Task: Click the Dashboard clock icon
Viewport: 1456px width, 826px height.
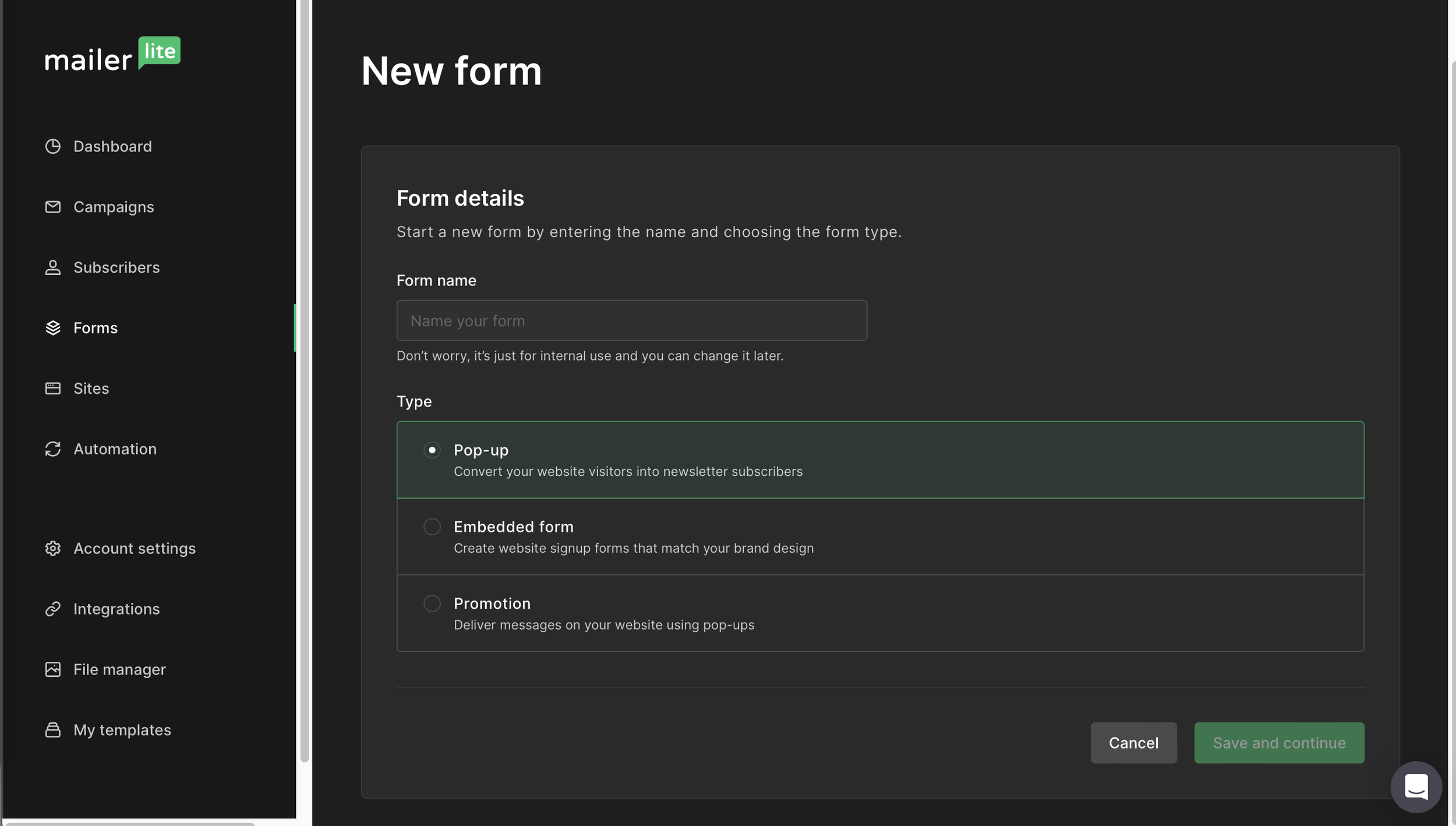Action: (53, 146)
